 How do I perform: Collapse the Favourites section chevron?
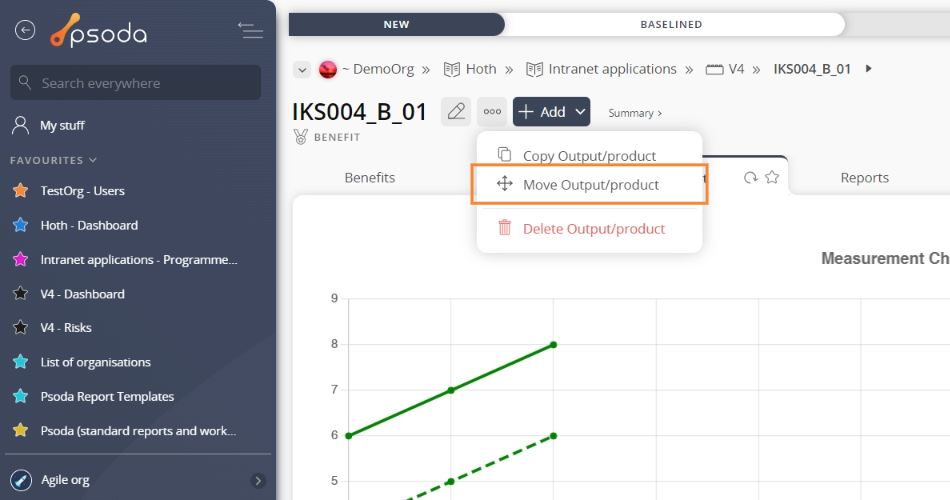93,160
